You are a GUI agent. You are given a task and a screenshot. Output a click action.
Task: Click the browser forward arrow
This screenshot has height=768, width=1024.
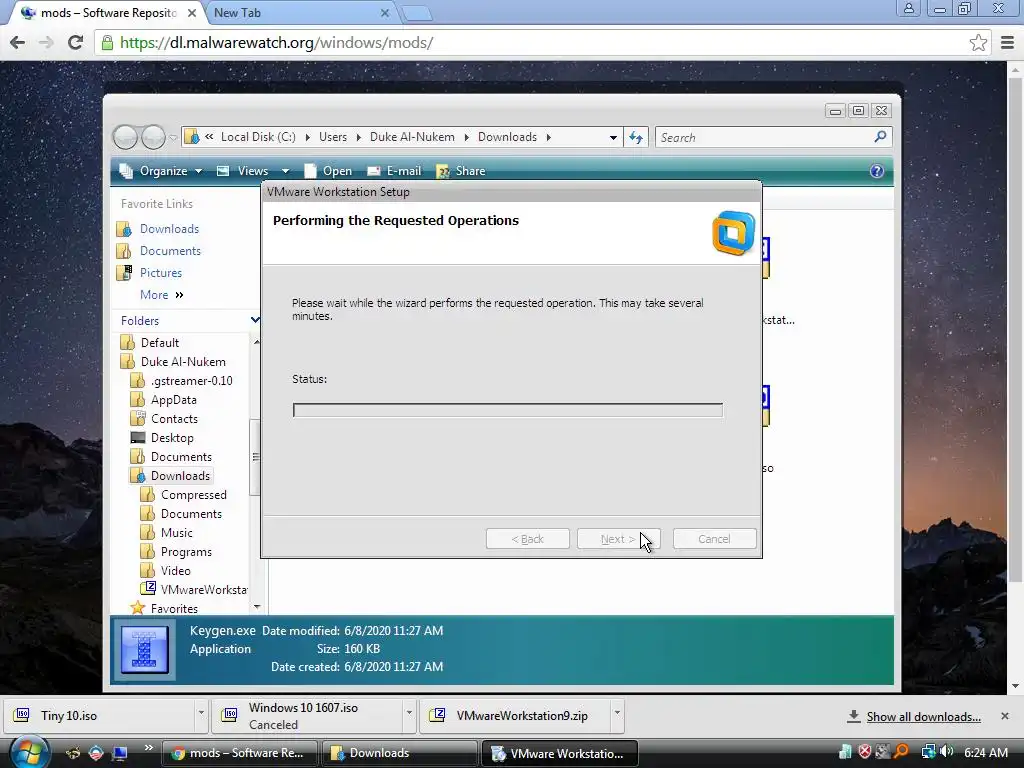coord(46,43)
